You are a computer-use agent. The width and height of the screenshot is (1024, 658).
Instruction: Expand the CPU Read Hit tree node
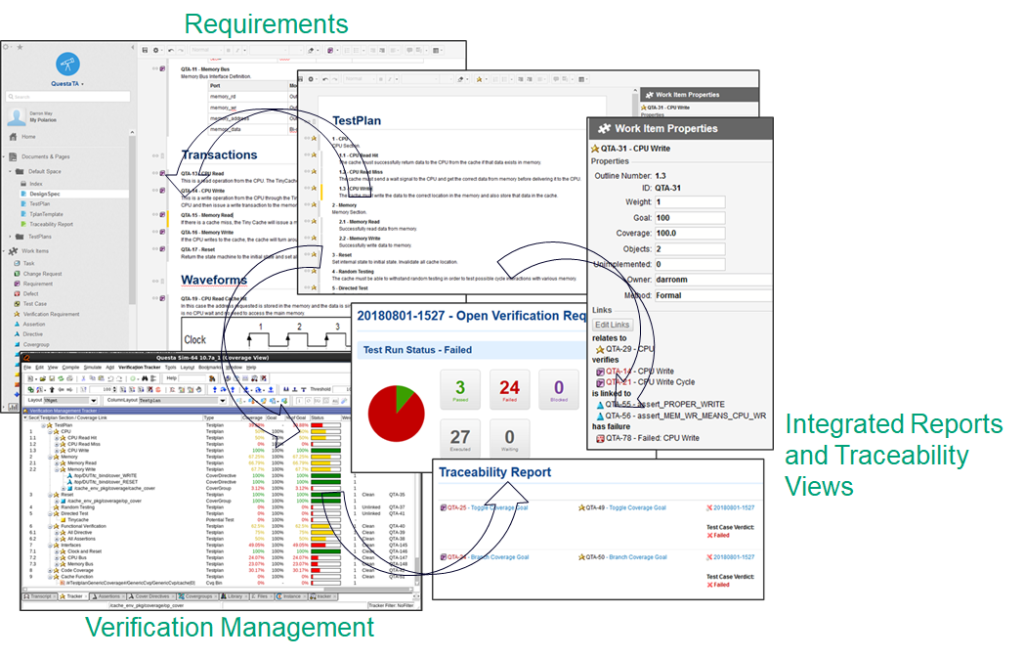coord(57,438)
